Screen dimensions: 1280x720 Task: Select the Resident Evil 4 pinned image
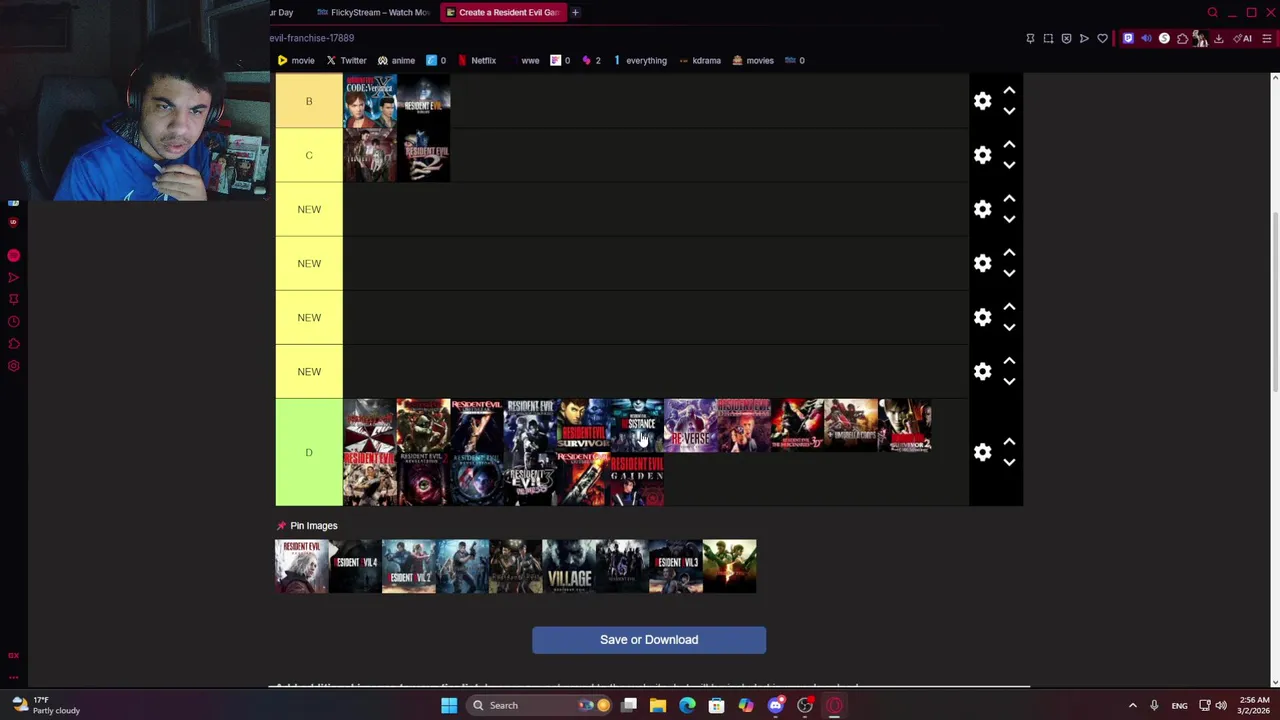coord(355,566)
